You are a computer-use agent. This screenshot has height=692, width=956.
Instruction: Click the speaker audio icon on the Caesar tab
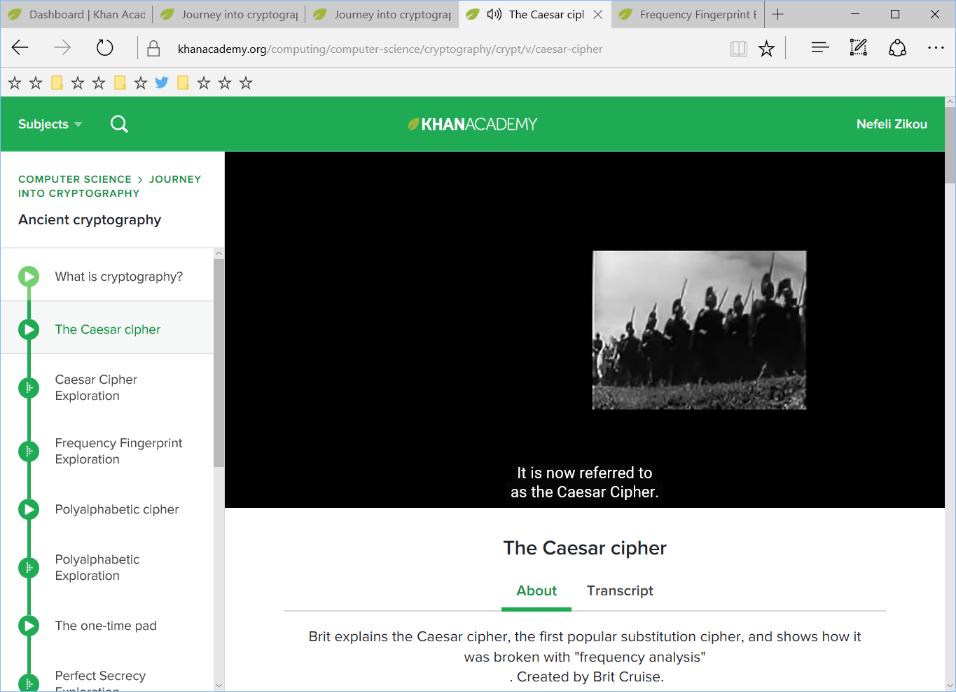[494, 14]
